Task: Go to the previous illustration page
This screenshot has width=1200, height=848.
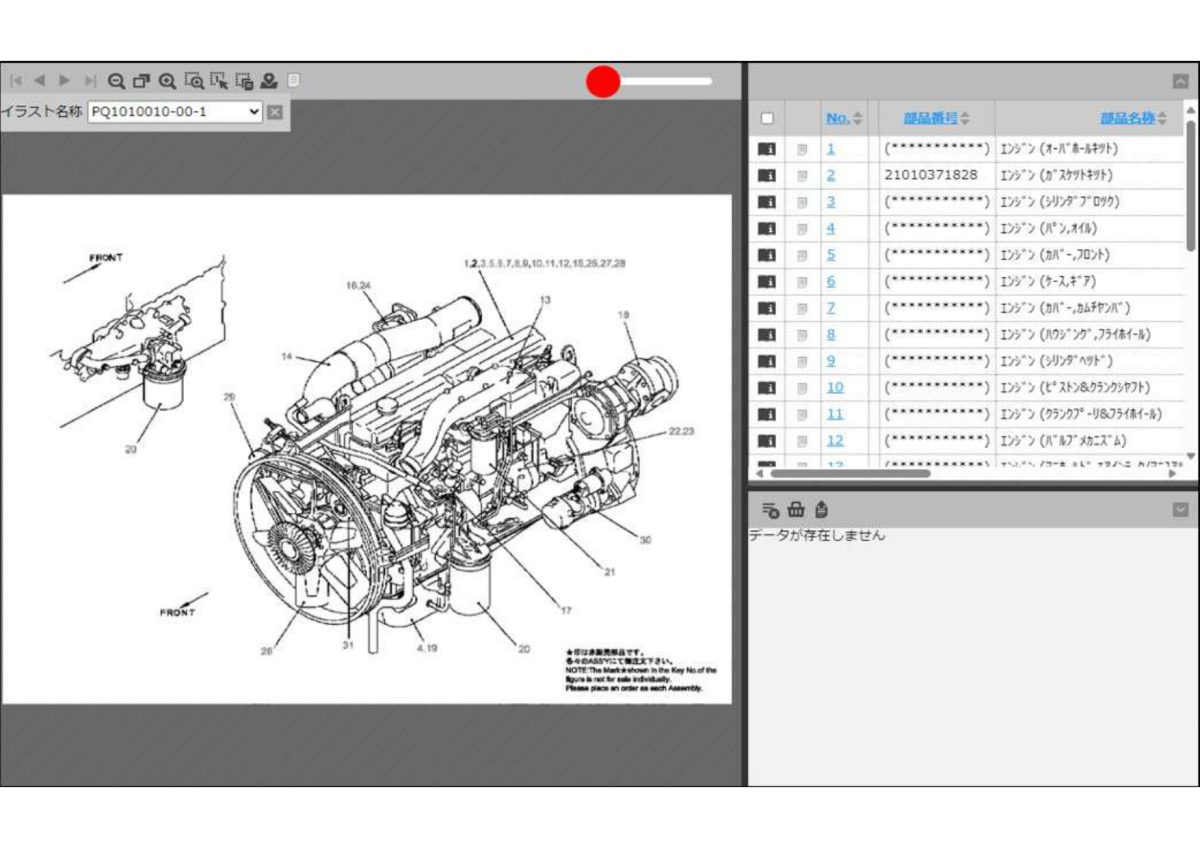Action: (40, 80)
